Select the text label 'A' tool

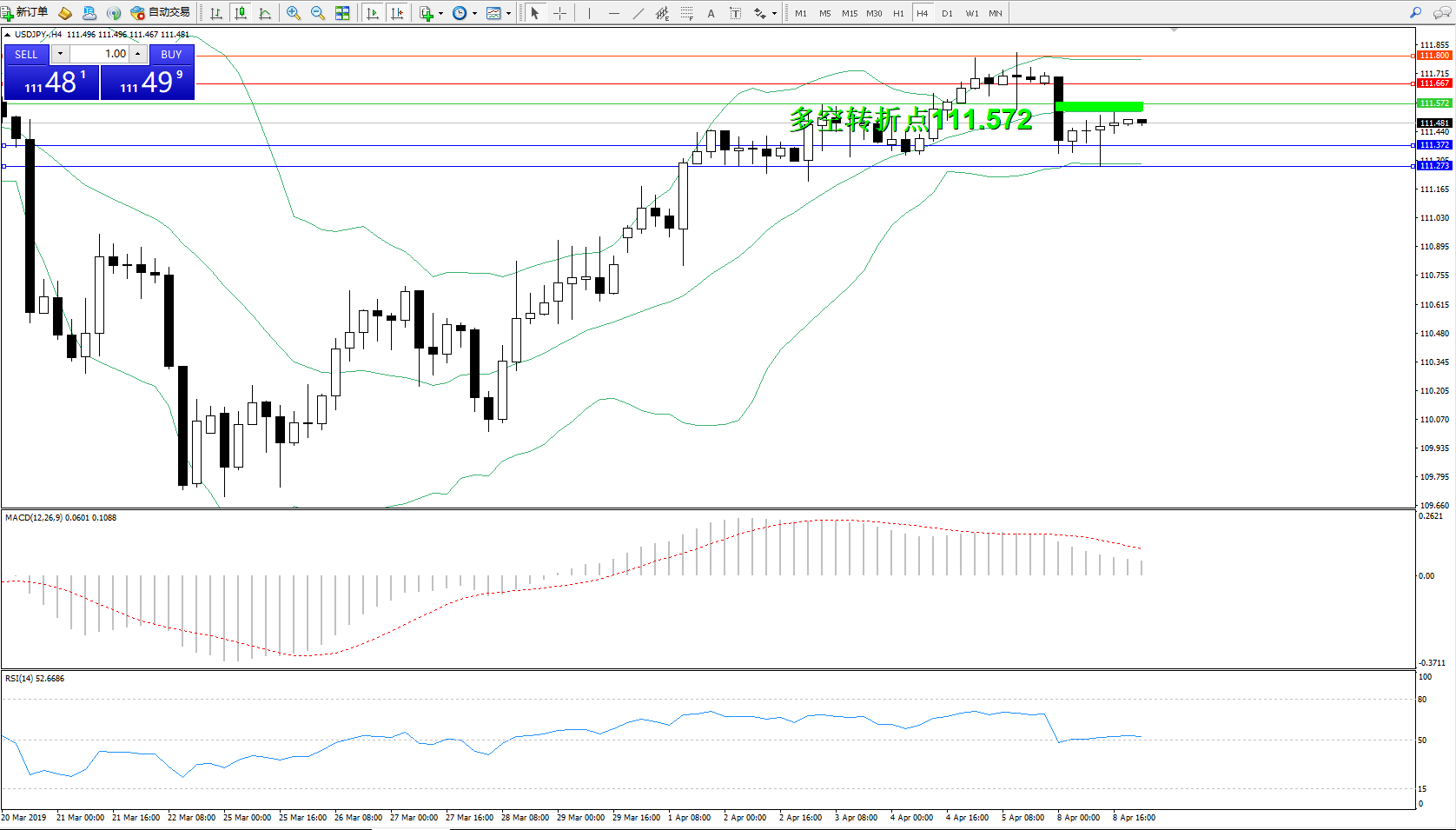pyautogui.click(x=711, y=13)
